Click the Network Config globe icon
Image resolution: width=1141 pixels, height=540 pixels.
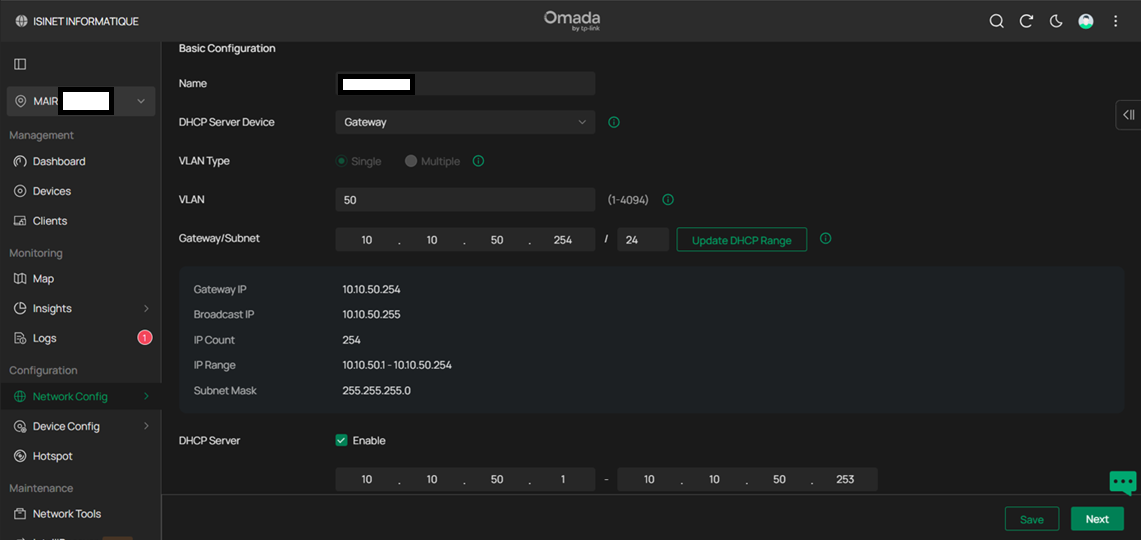20,397
